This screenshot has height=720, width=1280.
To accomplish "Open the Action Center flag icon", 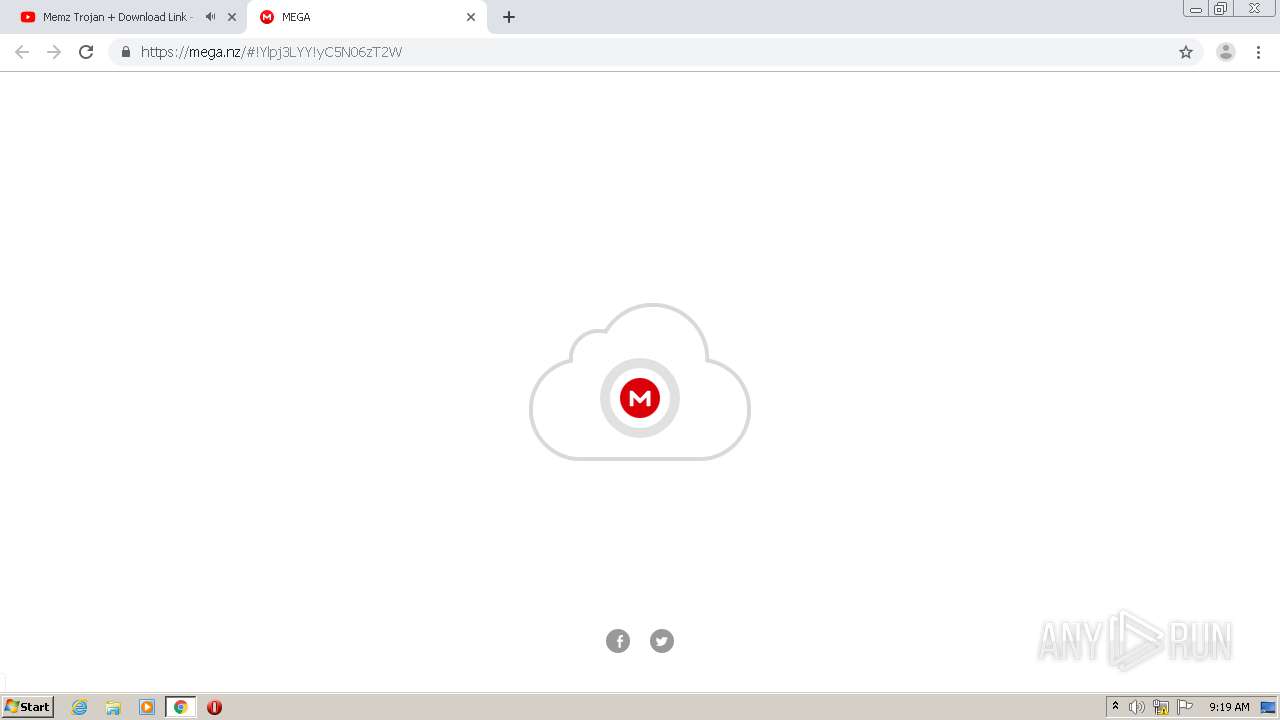I will (1185, 707).
